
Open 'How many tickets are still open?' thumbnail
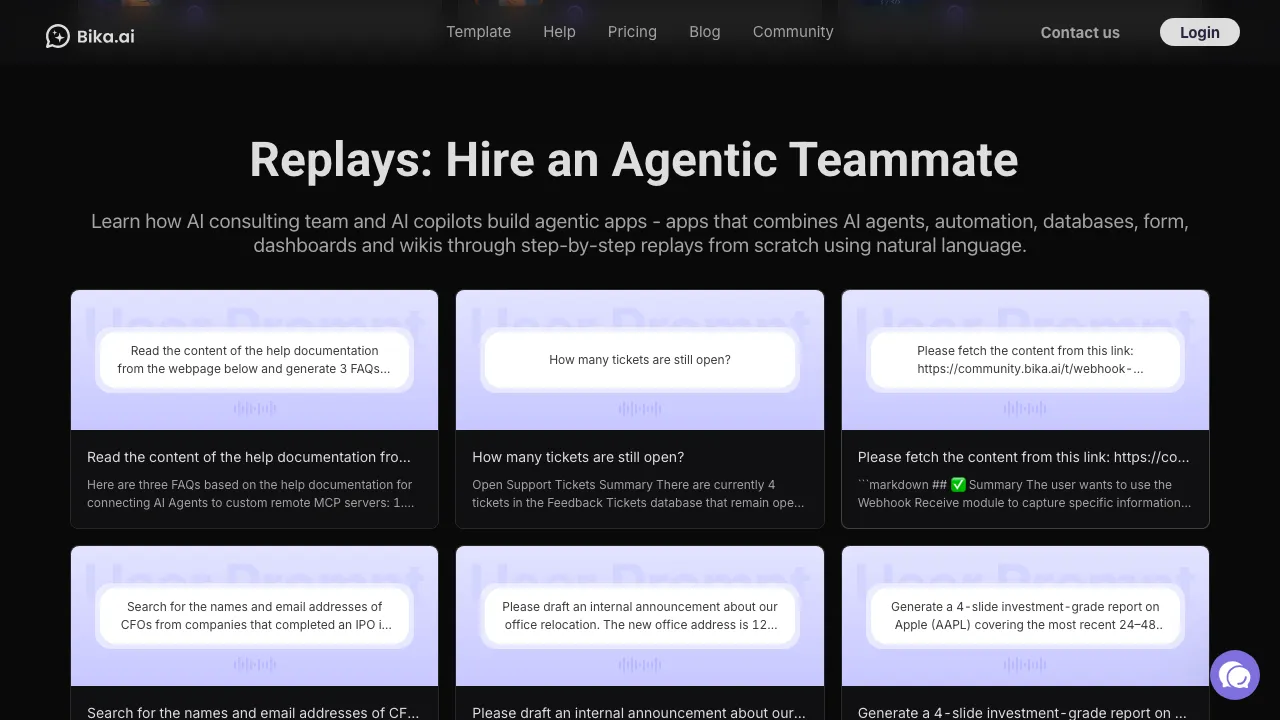(x=640, y=360)
